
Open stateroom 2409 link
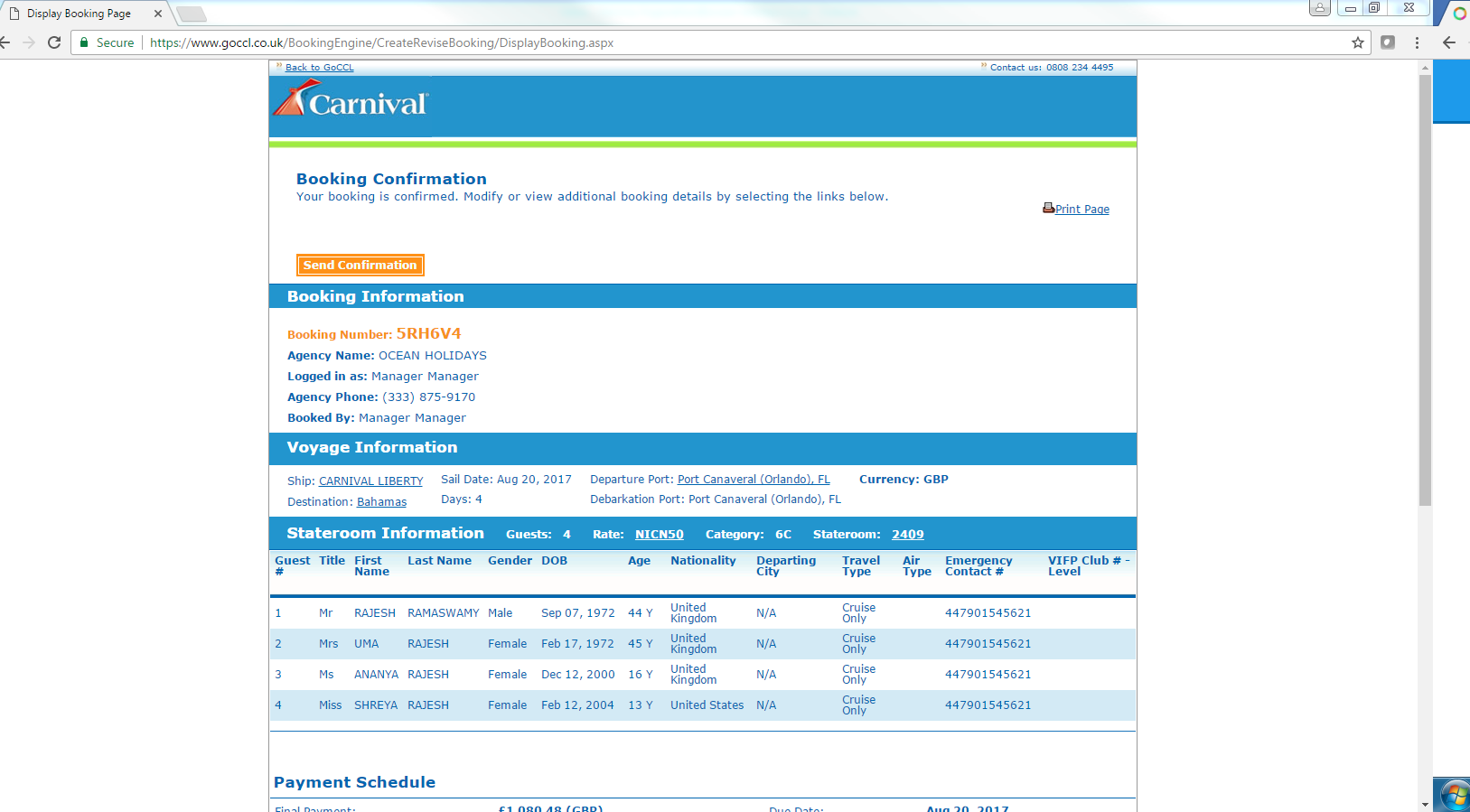click(908, 535)
